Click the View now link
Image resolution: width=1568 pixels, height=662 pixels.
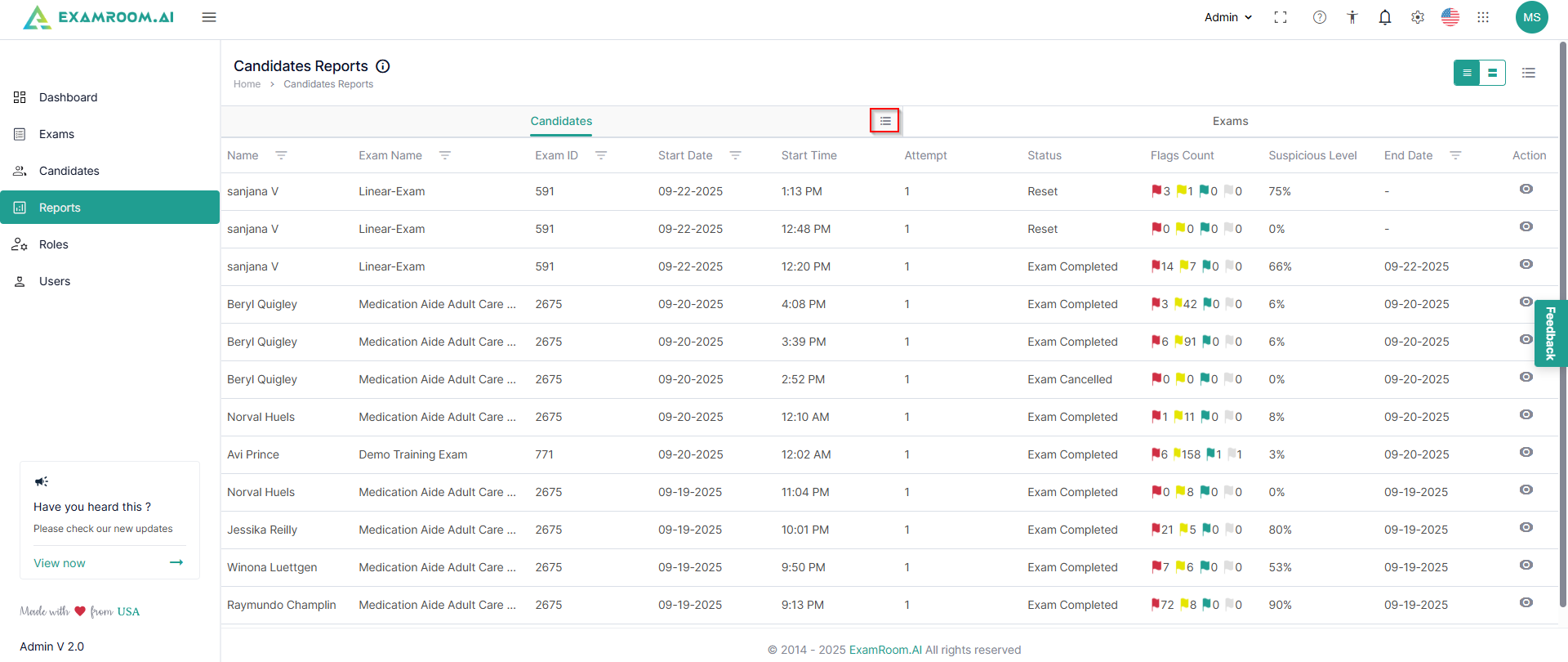60,563
